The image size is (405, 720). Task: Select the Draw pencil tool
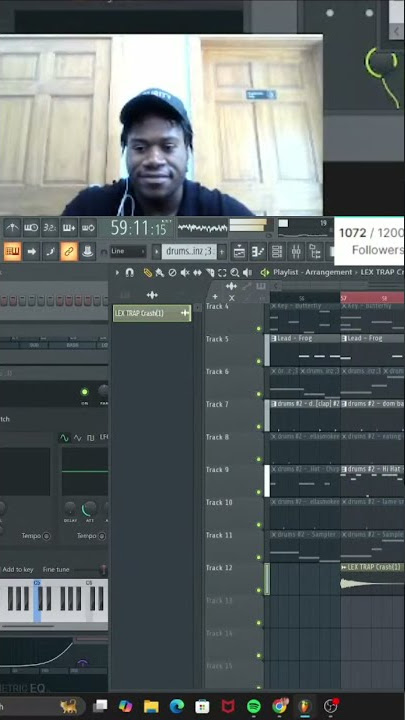click(147, 273)
